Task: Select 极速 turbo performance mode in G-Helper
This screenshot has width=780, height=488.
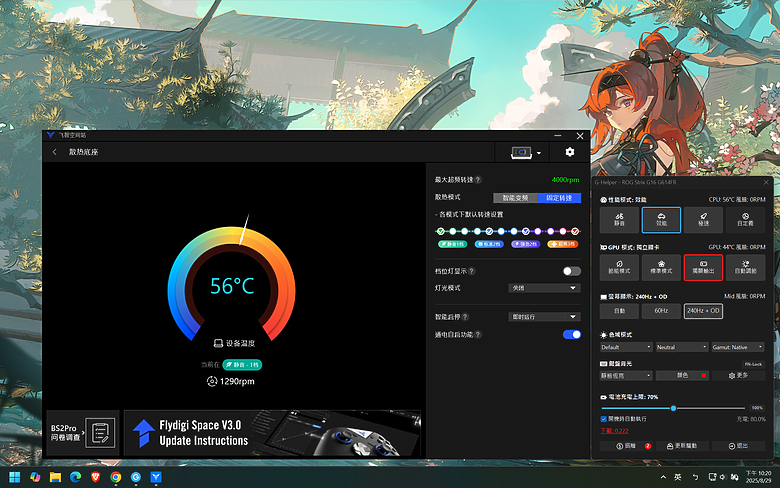Action: click(x=703, y=220)
